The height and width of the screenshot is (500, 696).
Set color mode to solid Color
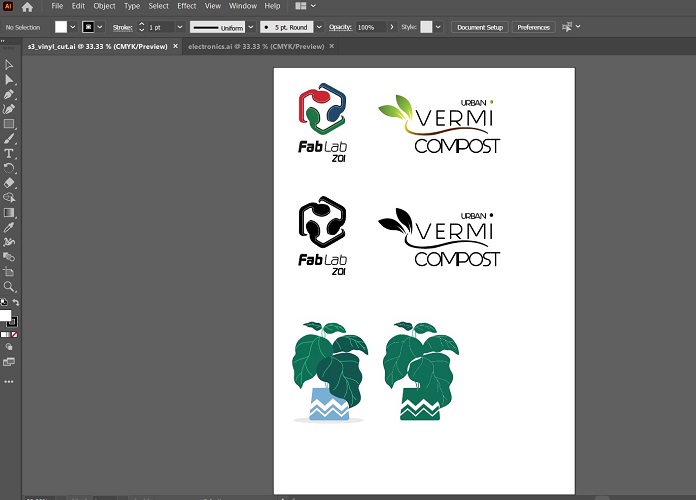(x=3, y=335)
